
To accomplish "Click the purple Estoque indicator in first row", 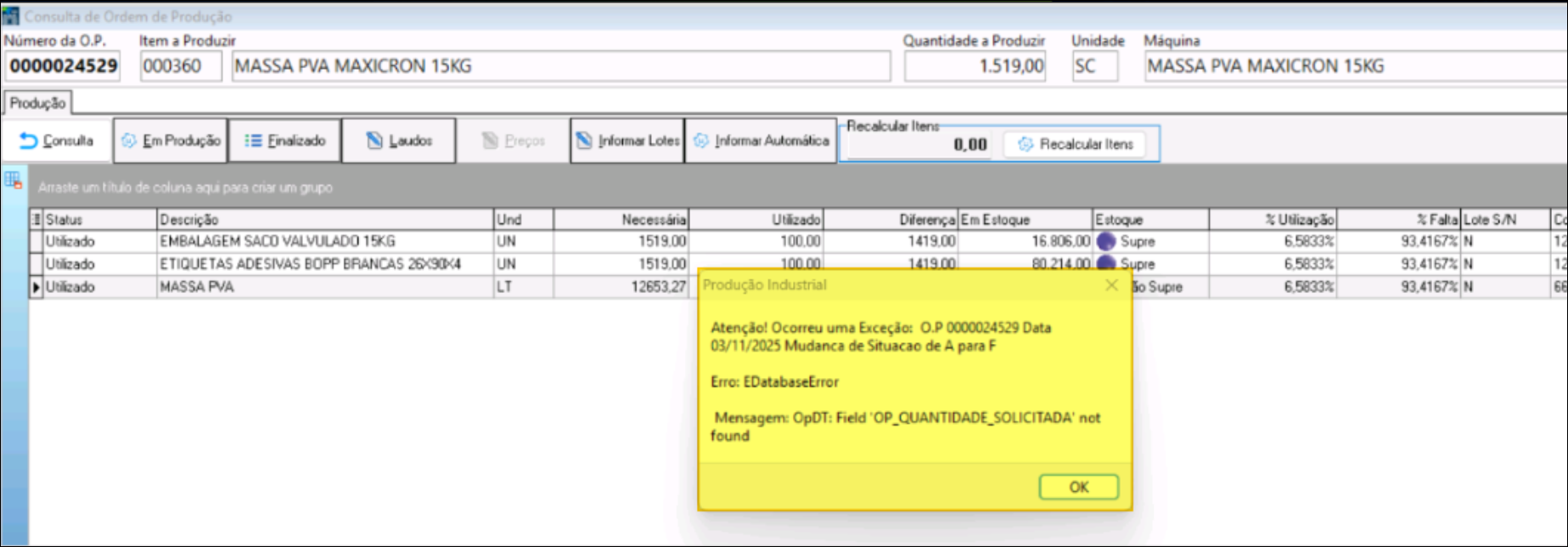I will [1105, 242].
